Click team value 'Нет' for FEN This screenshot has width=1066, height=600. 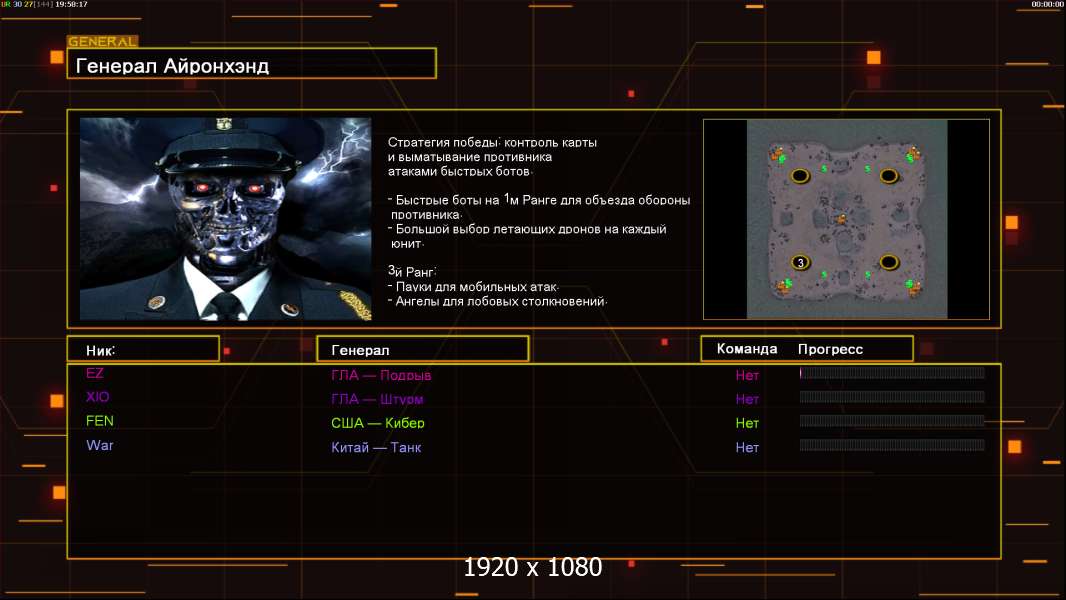pyautogui.click(x=746, y=423)
